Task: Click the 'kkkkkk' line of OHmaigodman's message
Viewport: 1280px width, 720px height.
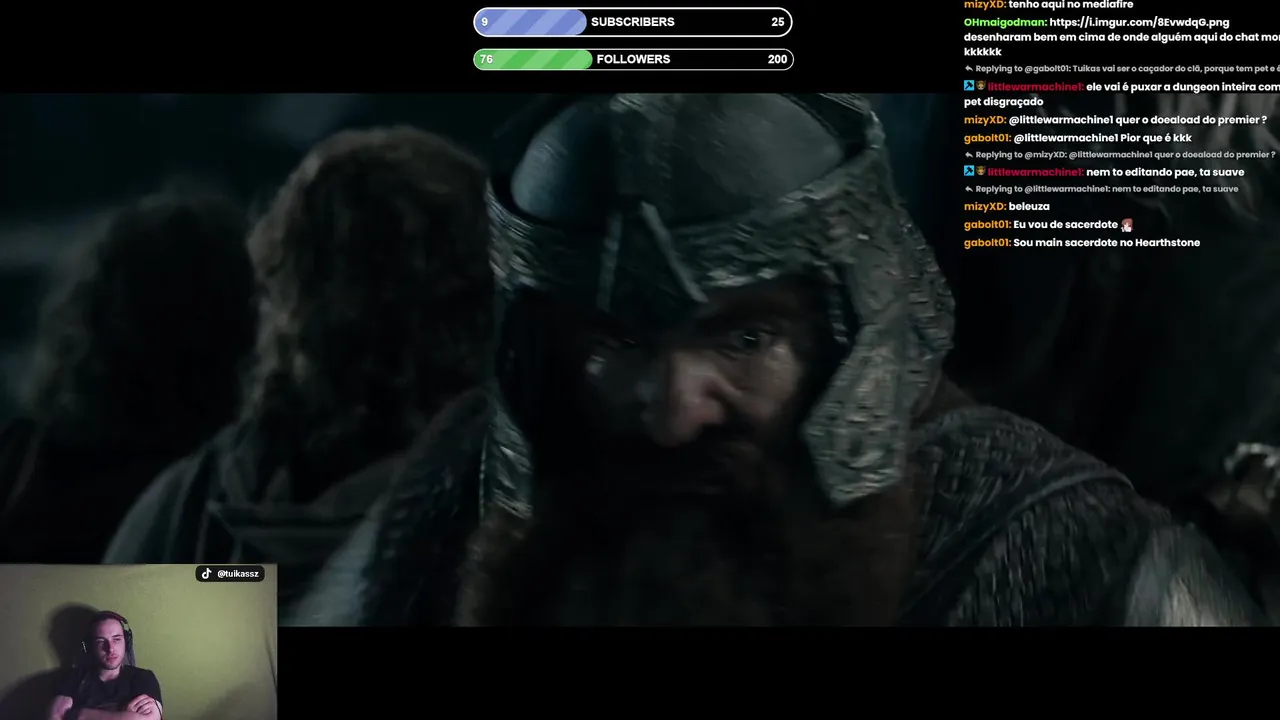Action: click(983, 52)
